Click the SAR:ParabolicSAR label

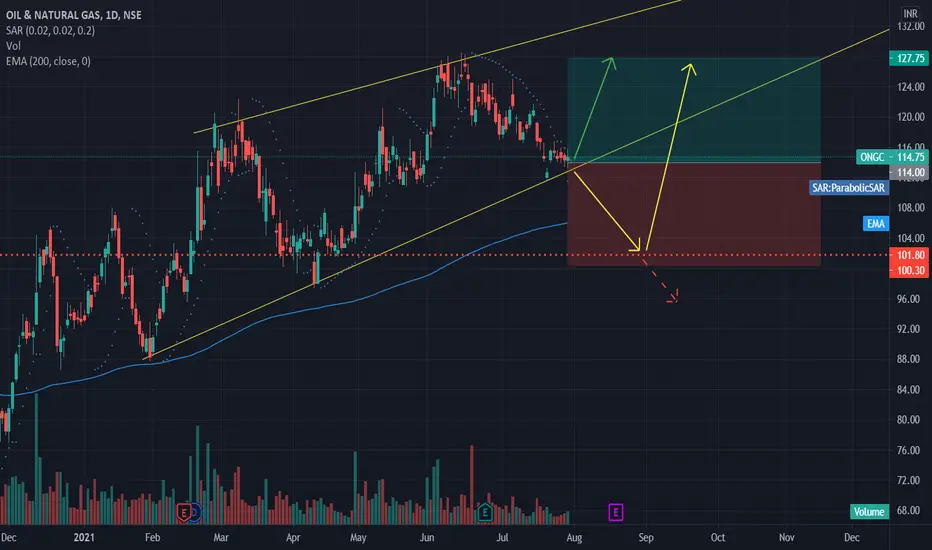848,188
